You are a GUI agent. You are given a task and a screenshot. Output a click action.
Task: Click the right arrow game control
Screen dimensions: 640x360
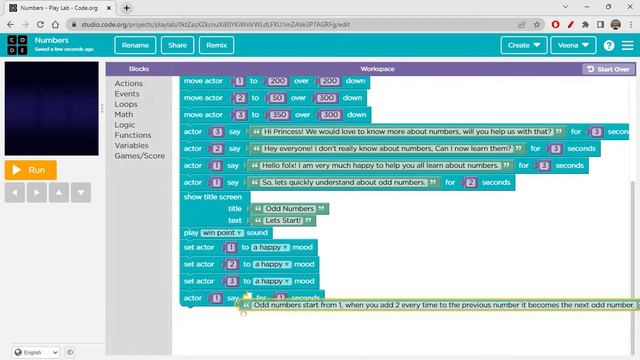37,192
